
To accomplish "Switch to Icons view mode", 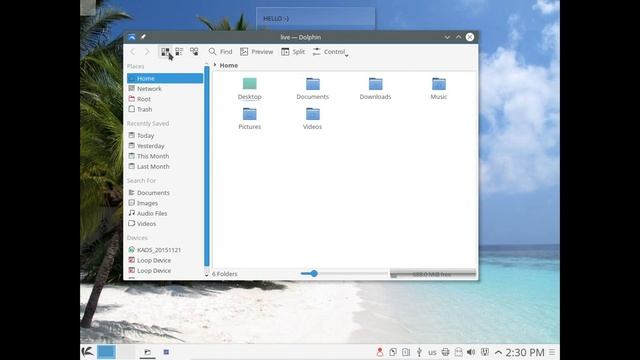I will click(165, 52).
